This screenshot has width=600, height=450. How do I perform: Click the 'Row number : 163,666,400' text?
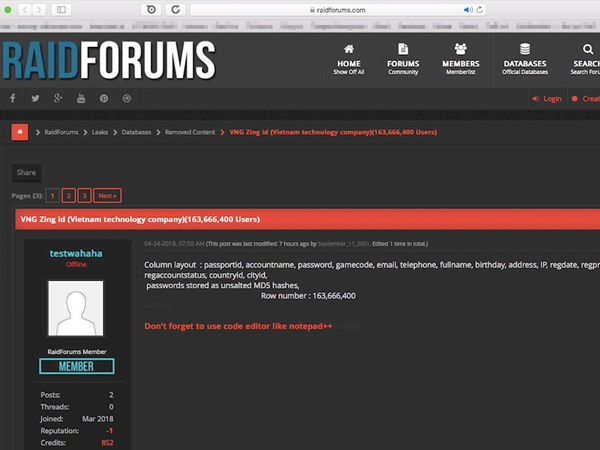tap(308, 296)
